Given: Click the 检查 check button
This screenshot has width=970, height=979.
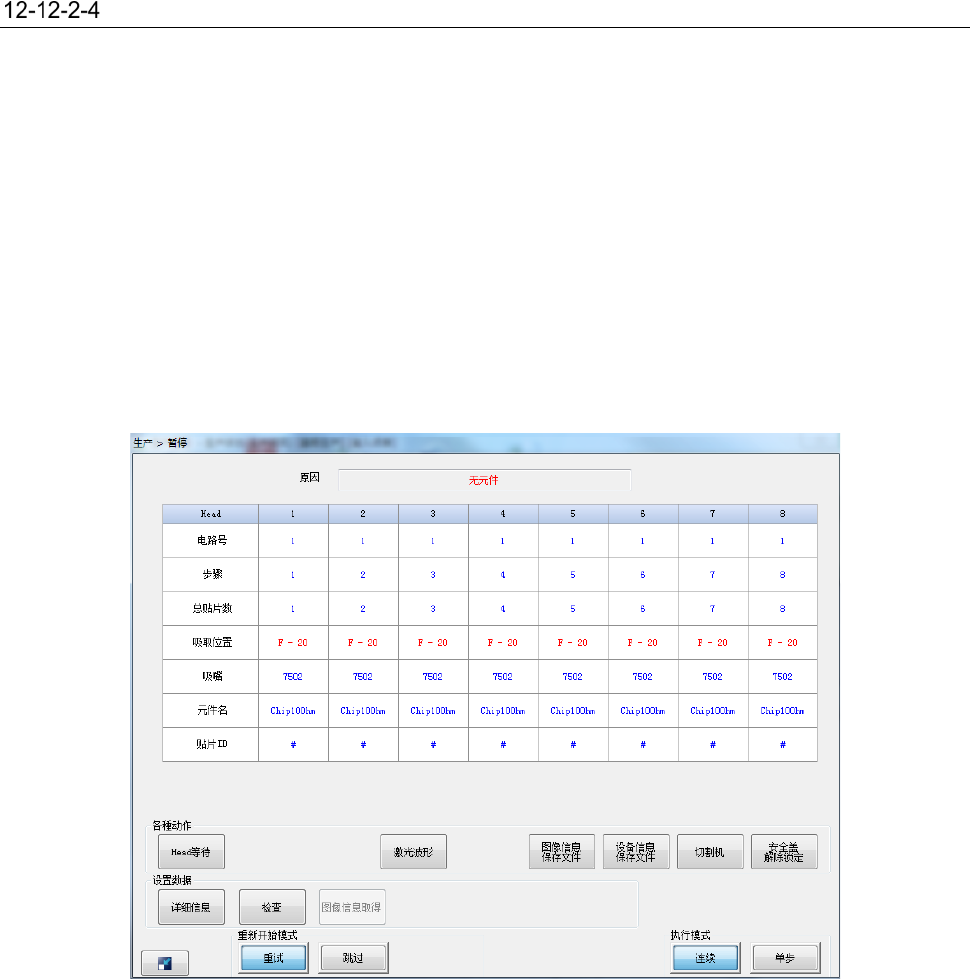Looking at the screenshot, I should pyautogui.click(x=272, y=907).
